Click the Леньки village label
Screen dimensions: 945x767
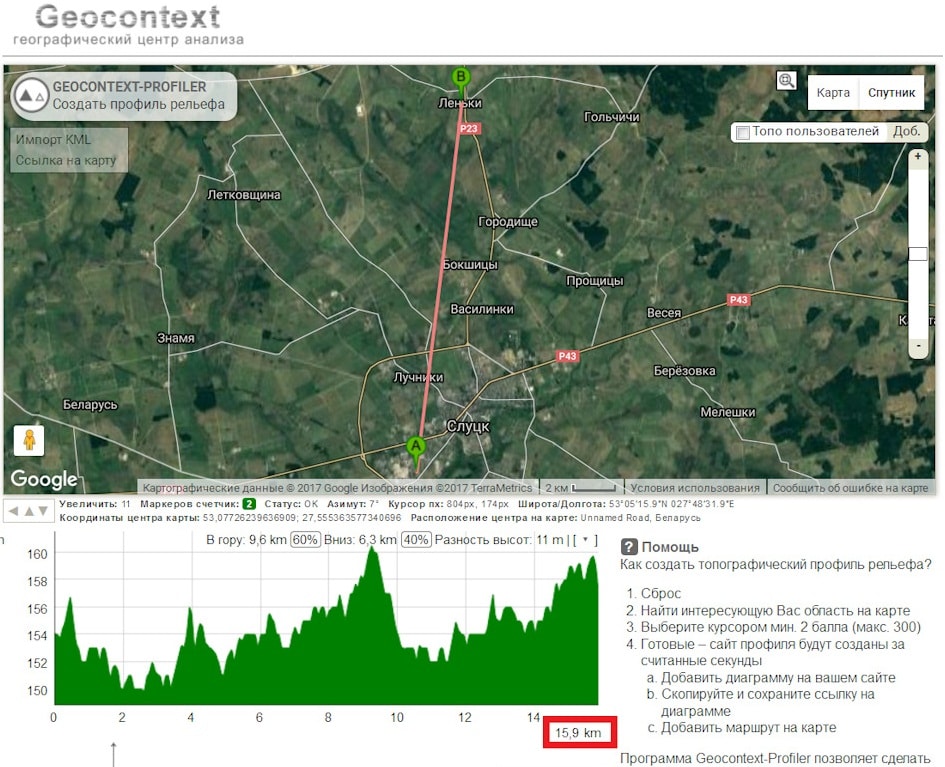coord(460,103)
